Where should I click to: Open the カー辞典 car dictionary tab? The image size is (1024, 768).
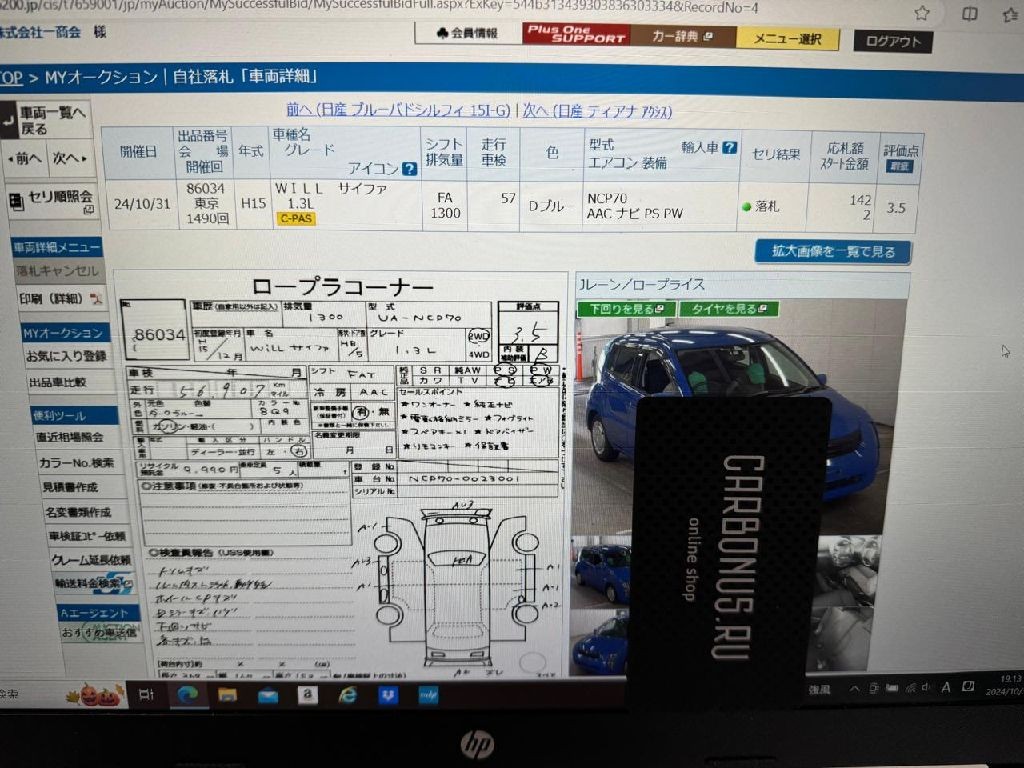point(683,37)
